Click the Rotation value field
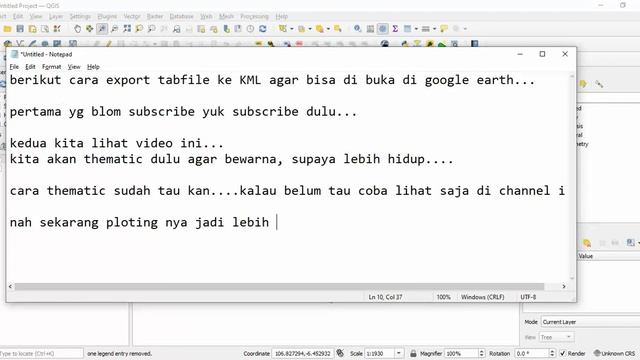The height and width of the screenshot is (360, 640). tap(531, 353)
